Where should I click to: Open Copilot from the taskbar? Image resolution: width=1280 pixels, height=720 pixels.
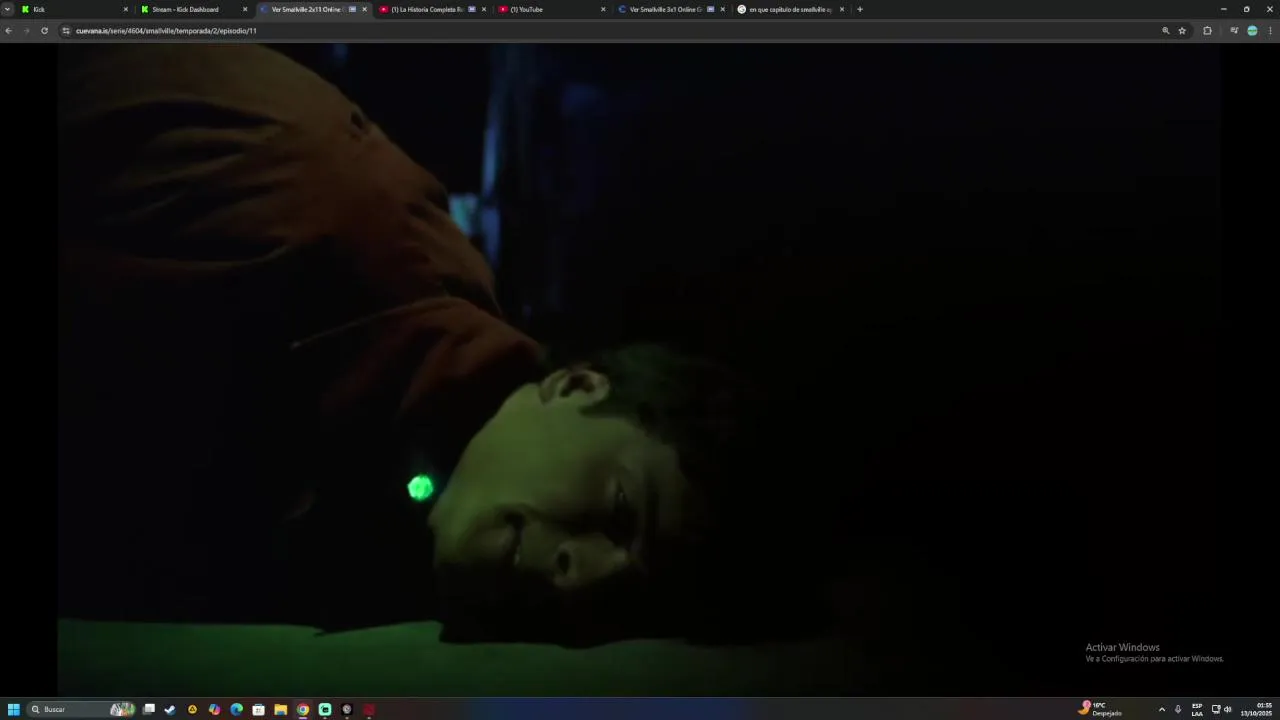pos(214,709)
